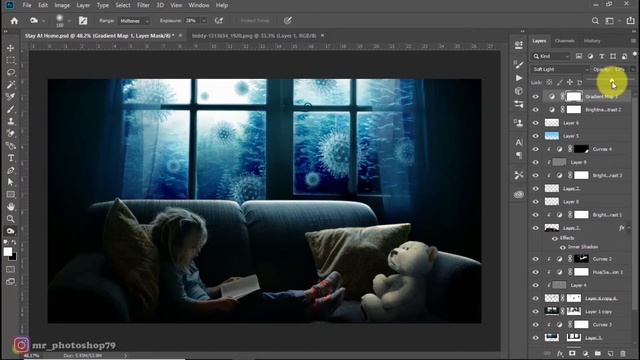640x360 pixels.
Task: Click the Home icon in options bar
Action: (14, 20)
